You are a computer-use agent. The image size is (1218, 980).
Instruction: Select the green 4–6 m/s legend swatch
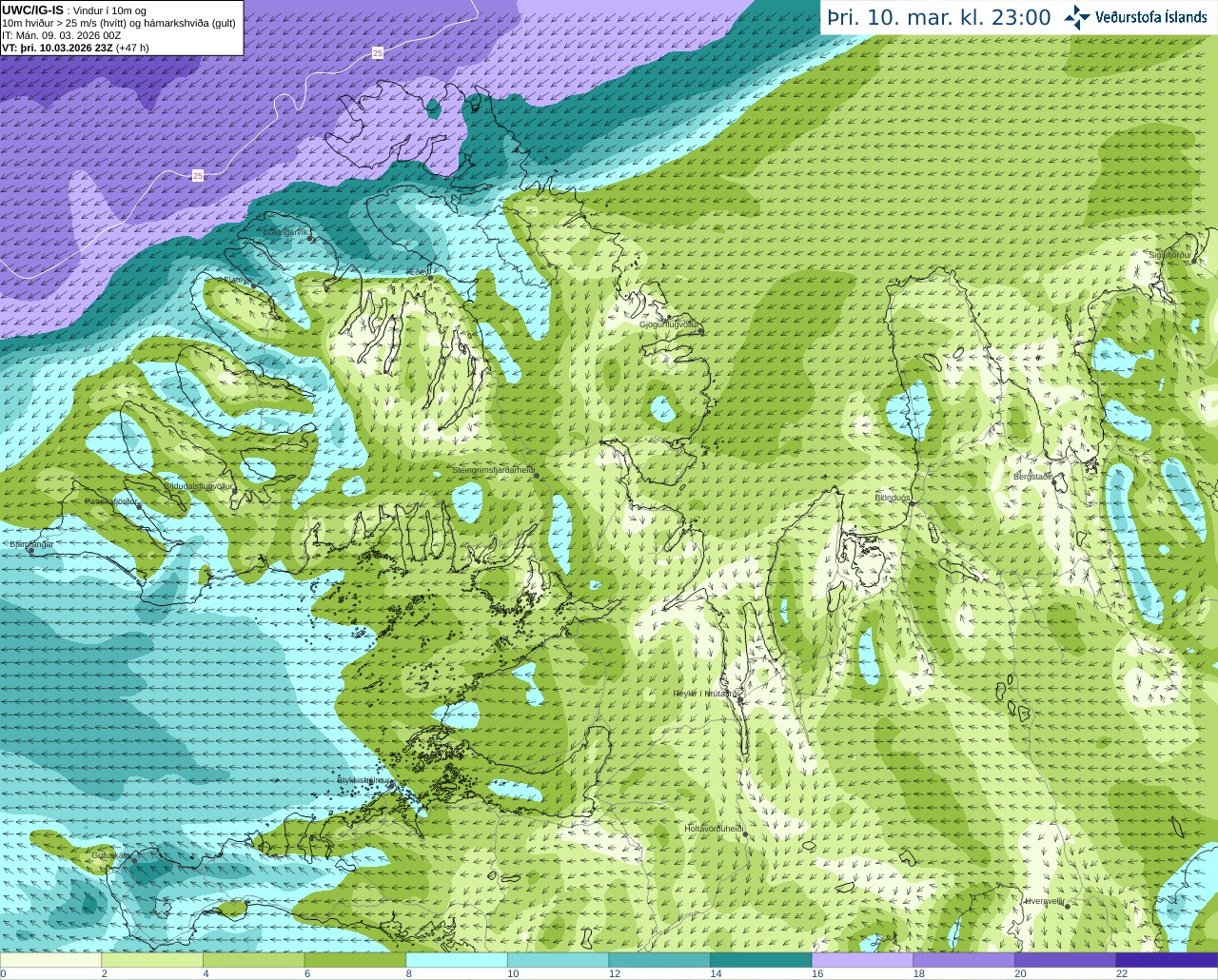[253, 960]
